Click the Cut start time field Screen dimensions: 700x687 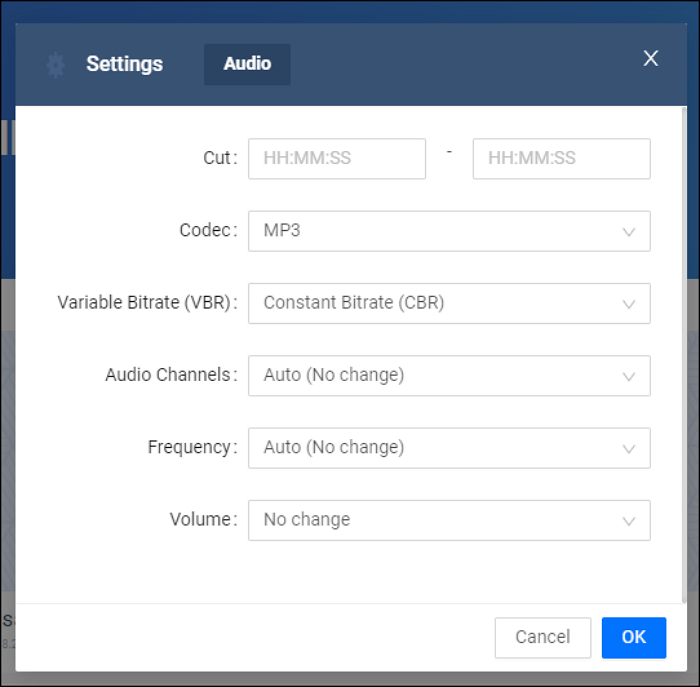click(x=337, y=159)
